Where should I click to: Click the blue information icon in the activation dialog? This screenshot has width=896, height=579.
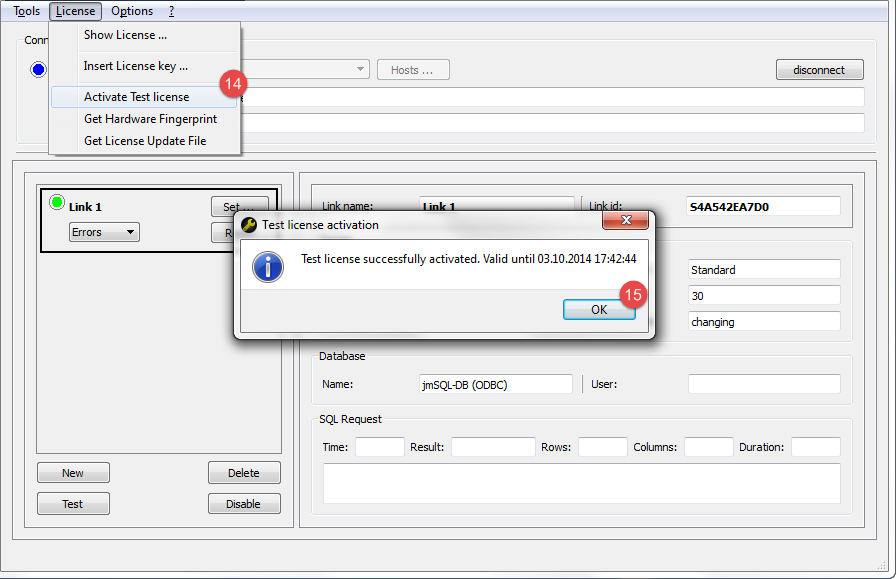[268, 267]
